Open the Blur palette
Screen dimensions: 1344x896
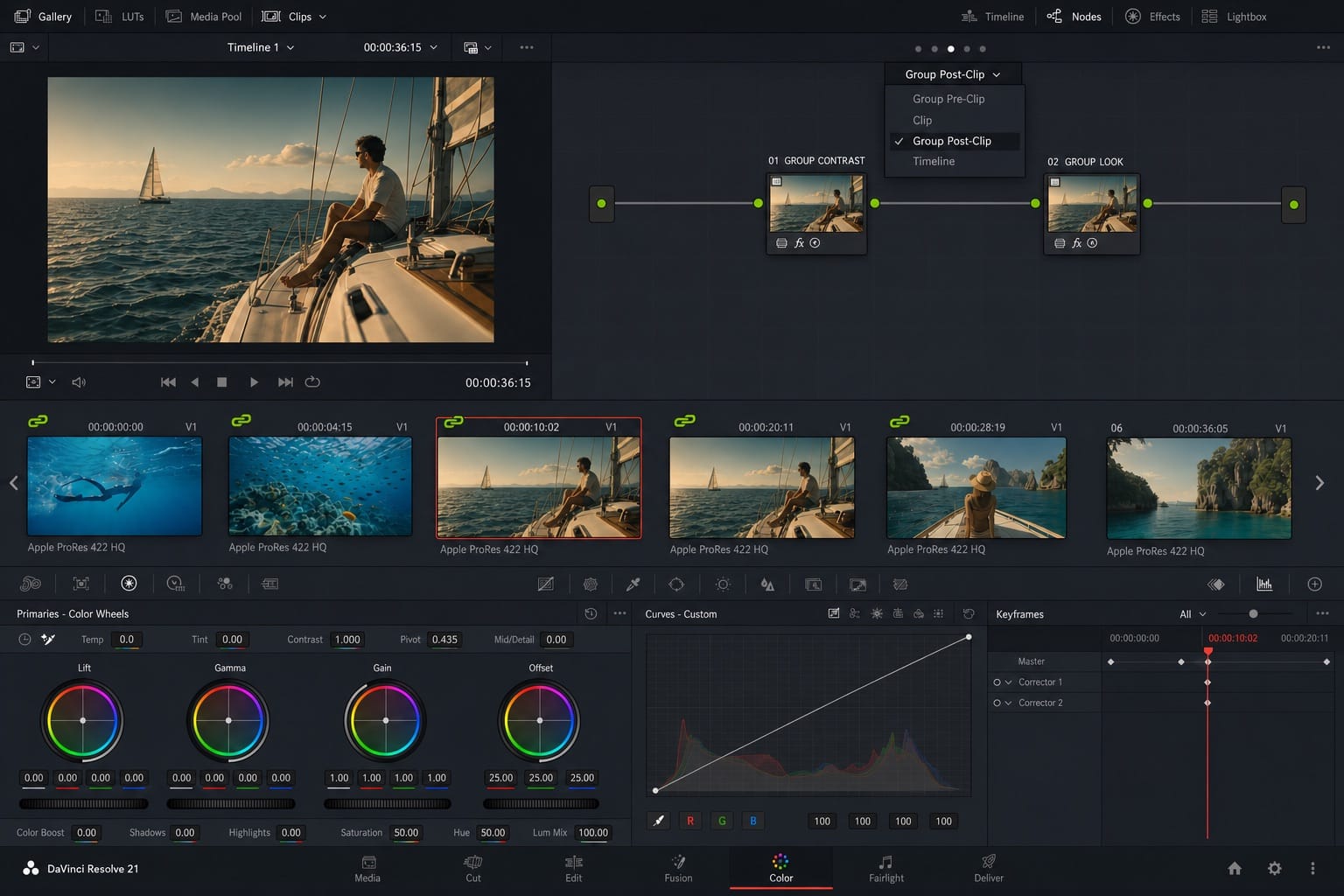[x=767, y=584]
